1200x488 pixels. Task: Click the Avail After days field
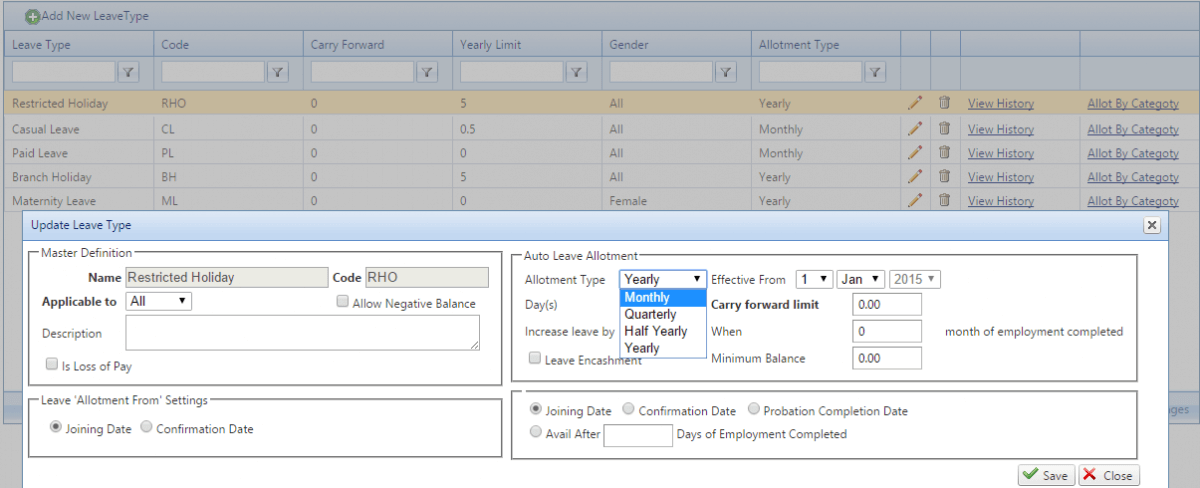(x=638, y=435)
